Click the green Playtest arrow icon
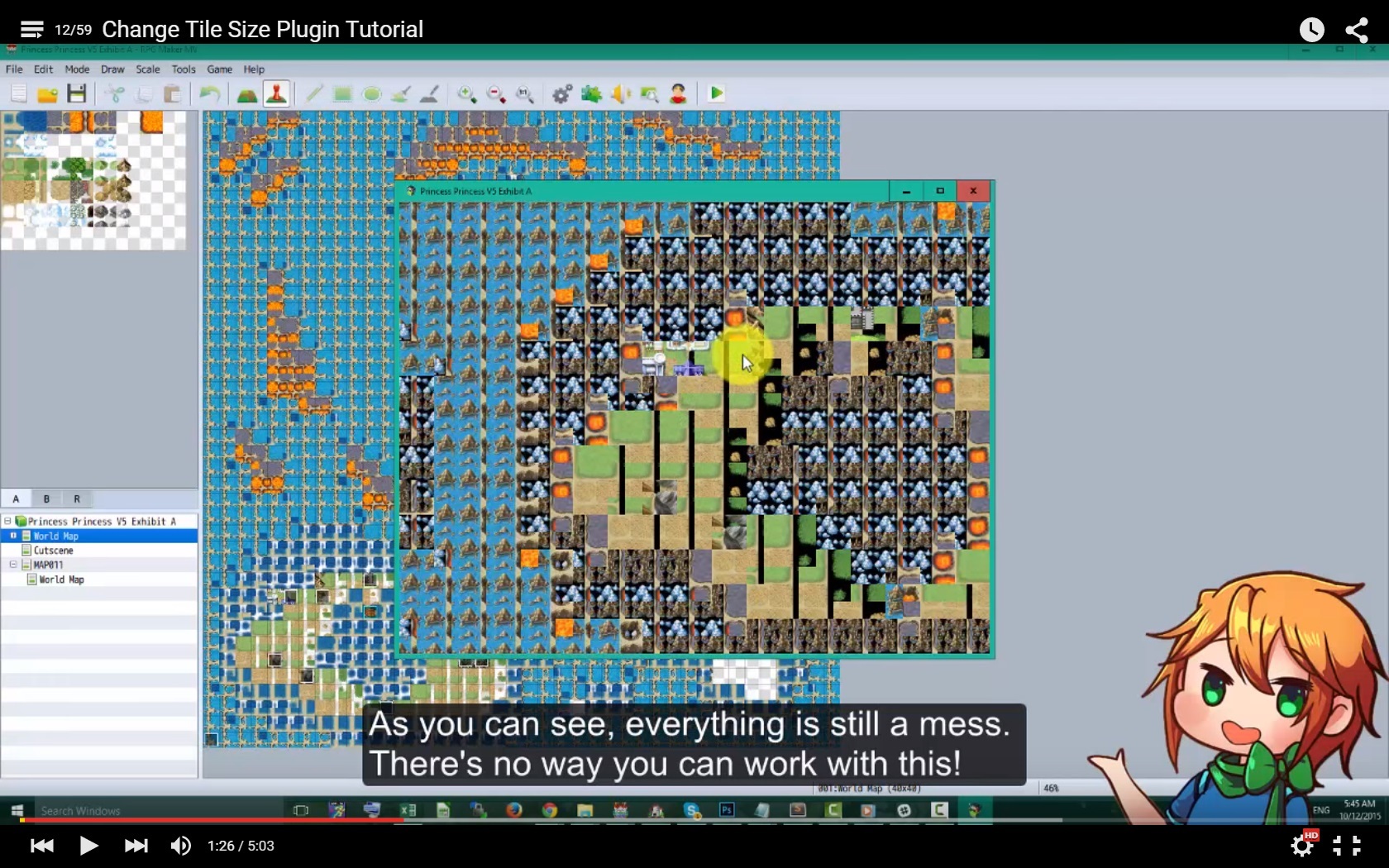 point(717,93)
